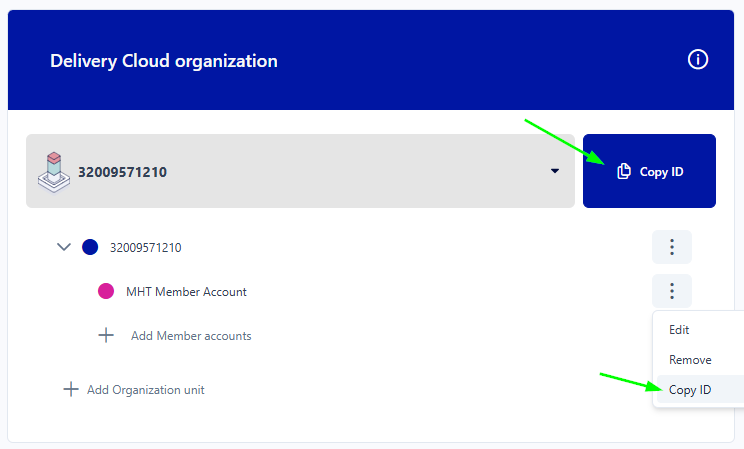
Task: Select the 32009571210 tree entry label
Action: tap(145, 247)
